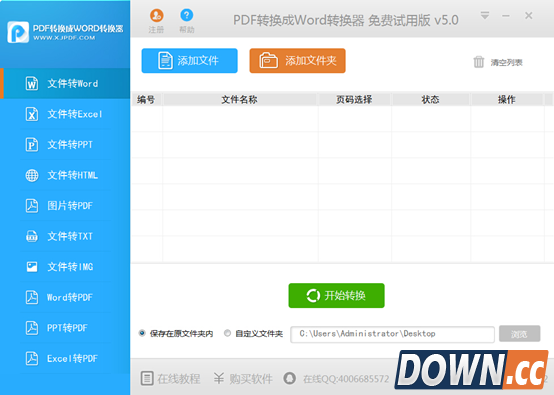Click the TXT file icon

[x=32, y=236]
